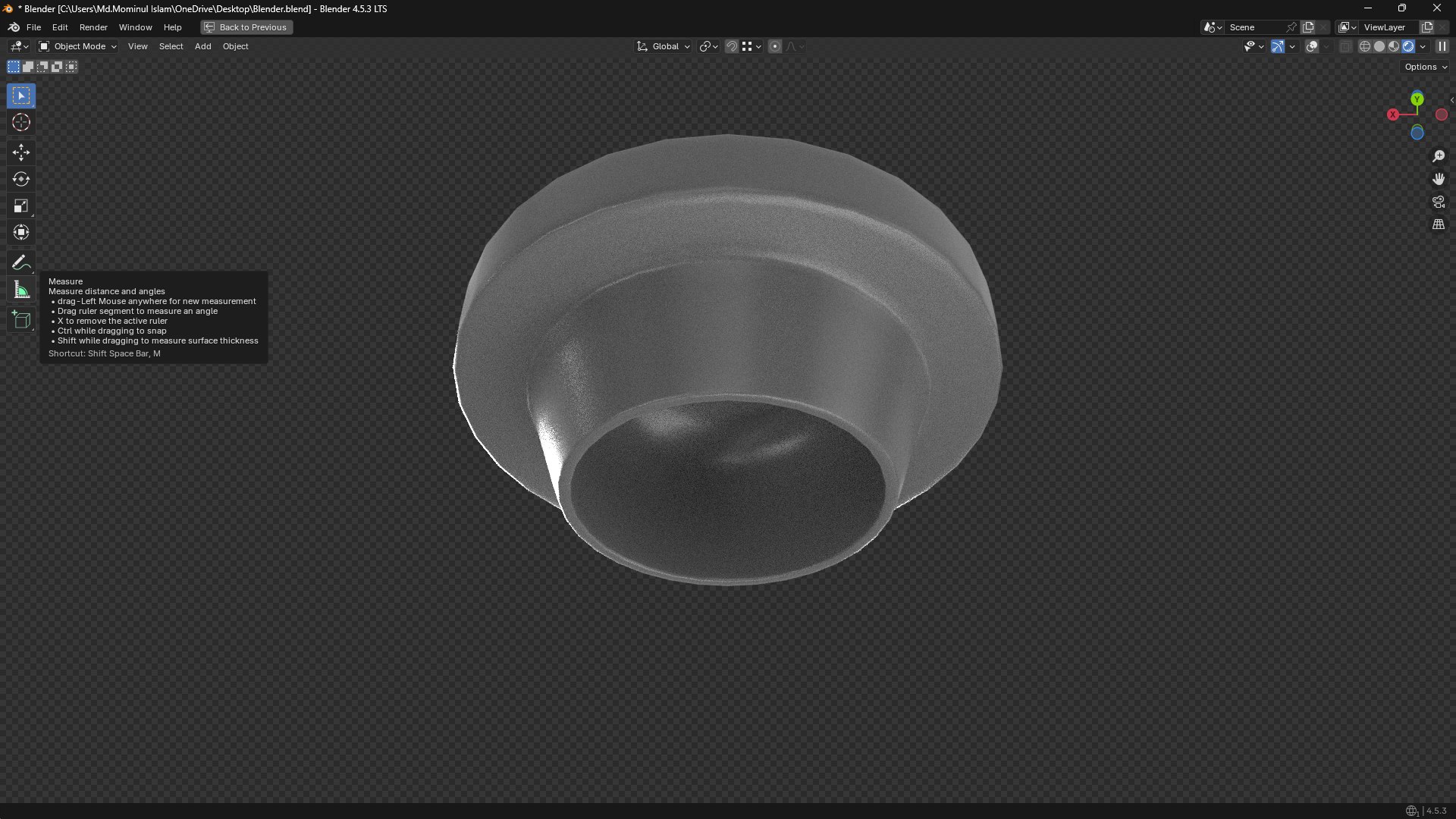Open the Options dropdown
The width and height of the screenshot is (1456, 819).
[x=1426, y=67]
